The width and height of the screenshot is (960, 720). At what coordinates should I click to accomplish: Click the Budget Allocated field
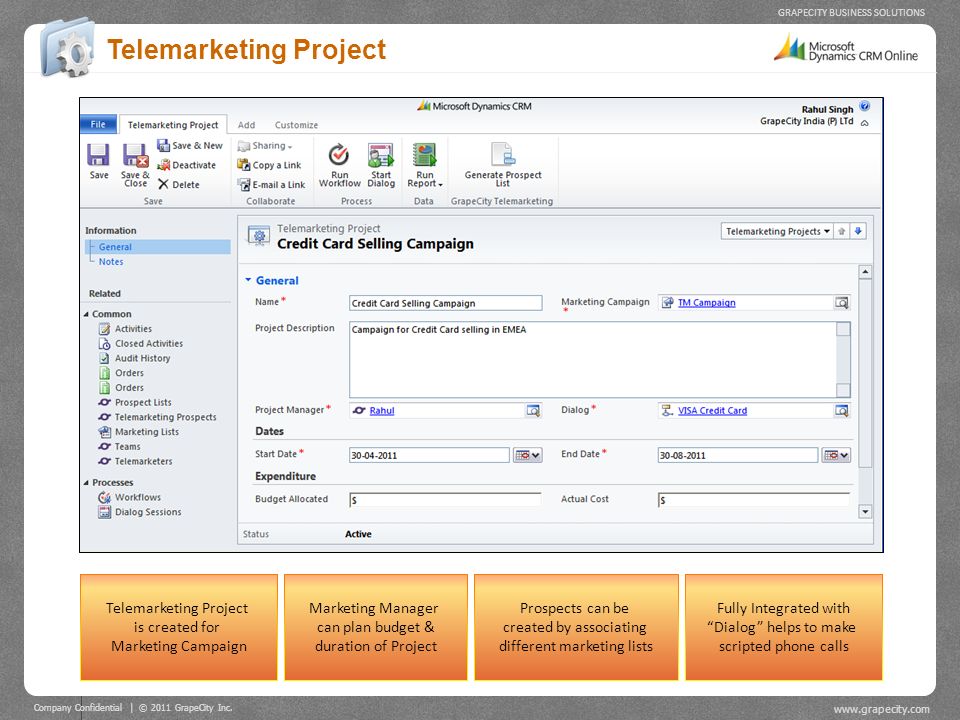point(446,500)
